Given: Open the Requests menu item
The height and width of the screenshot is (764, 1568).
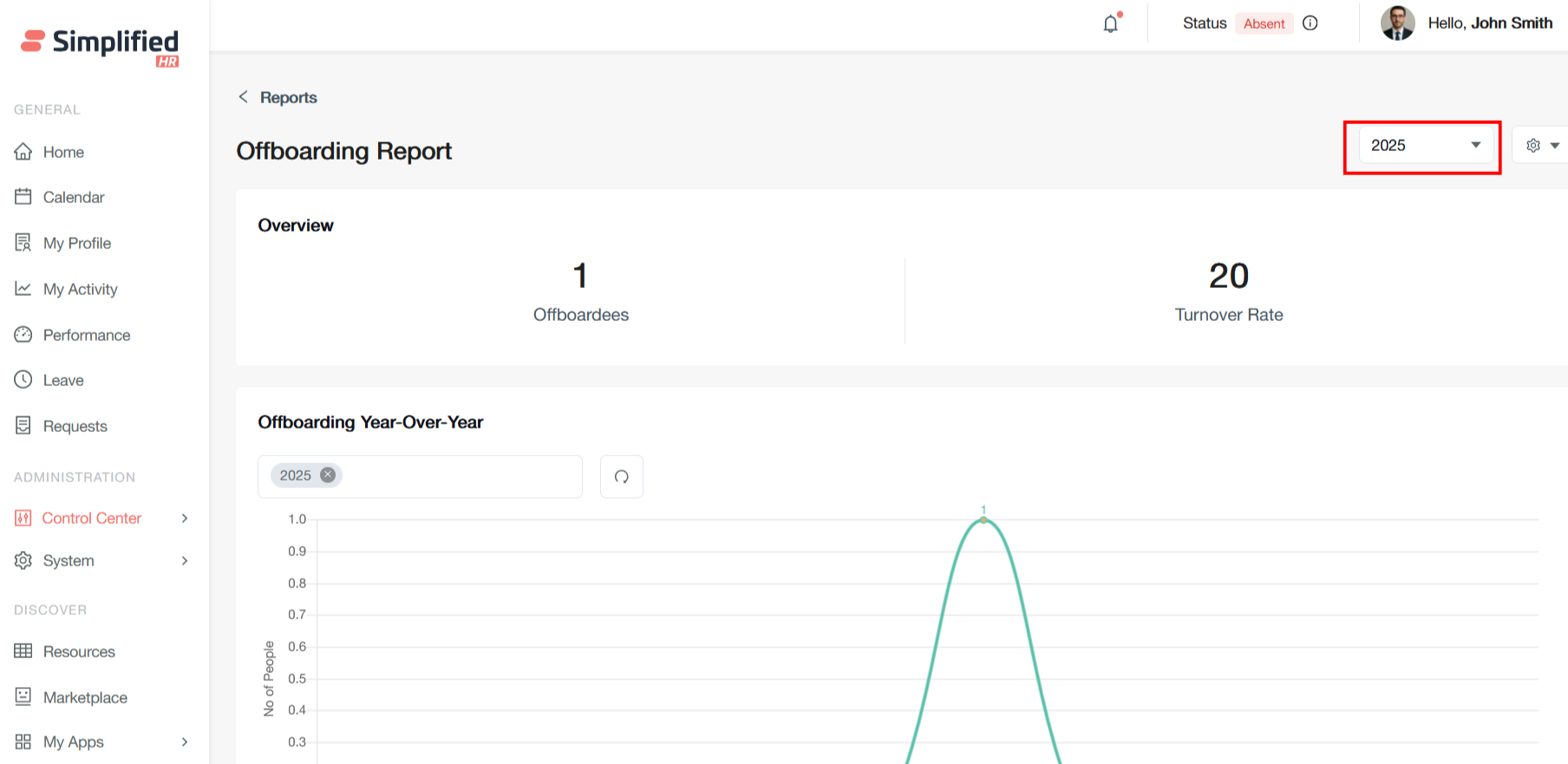Looking at the screenshot, I should (75, 426).
